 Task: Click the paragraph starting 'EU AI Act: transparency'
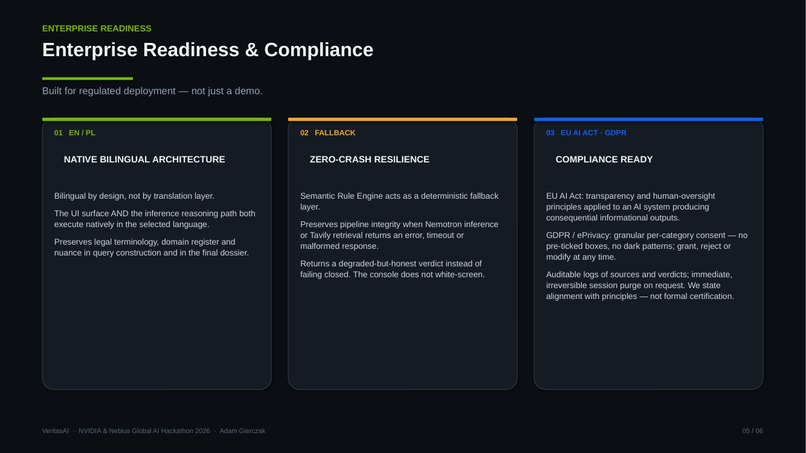pyautogui.click(x=630, y=207)
